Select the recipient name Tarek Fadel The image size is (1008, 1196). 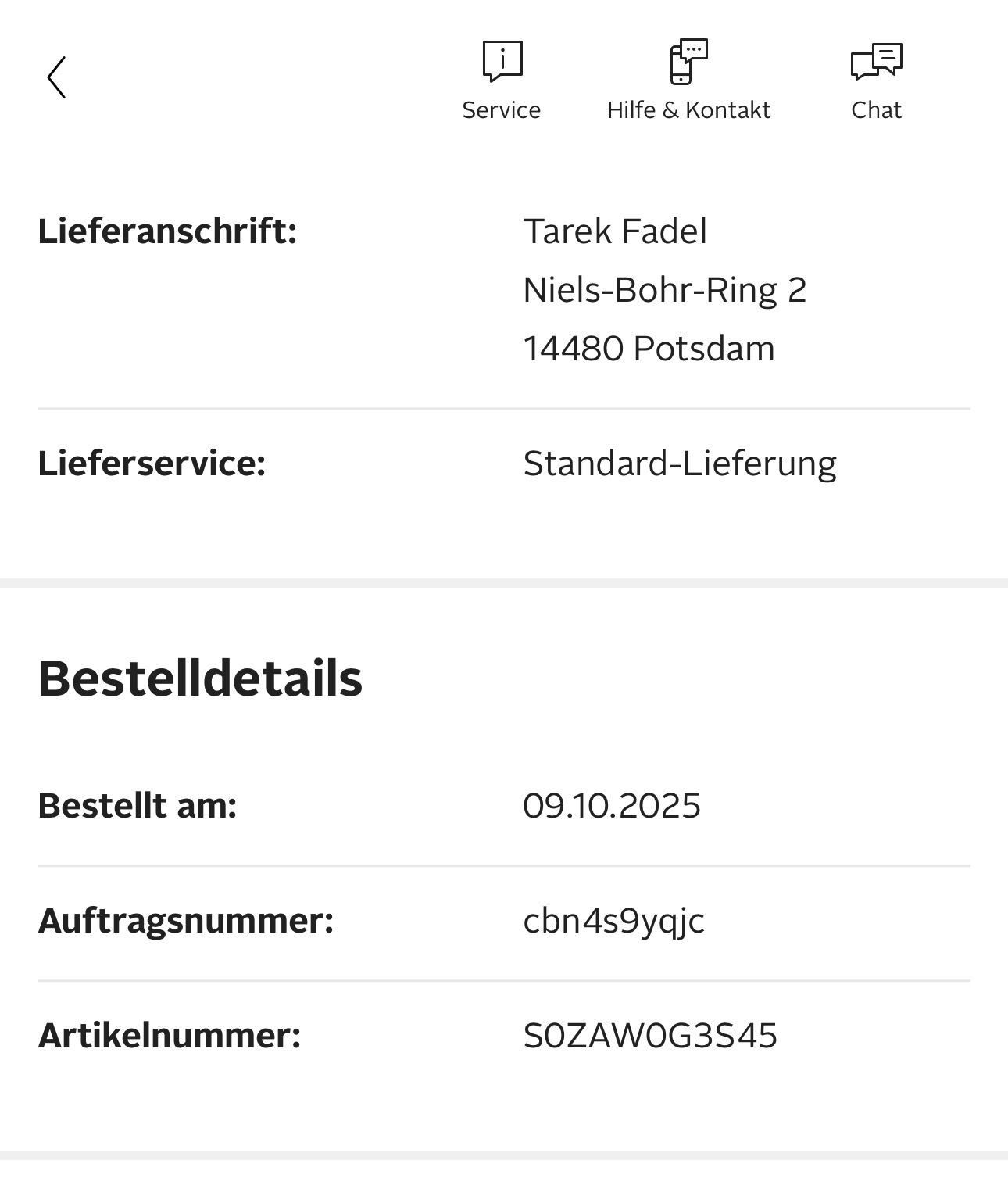pos(615,231)
